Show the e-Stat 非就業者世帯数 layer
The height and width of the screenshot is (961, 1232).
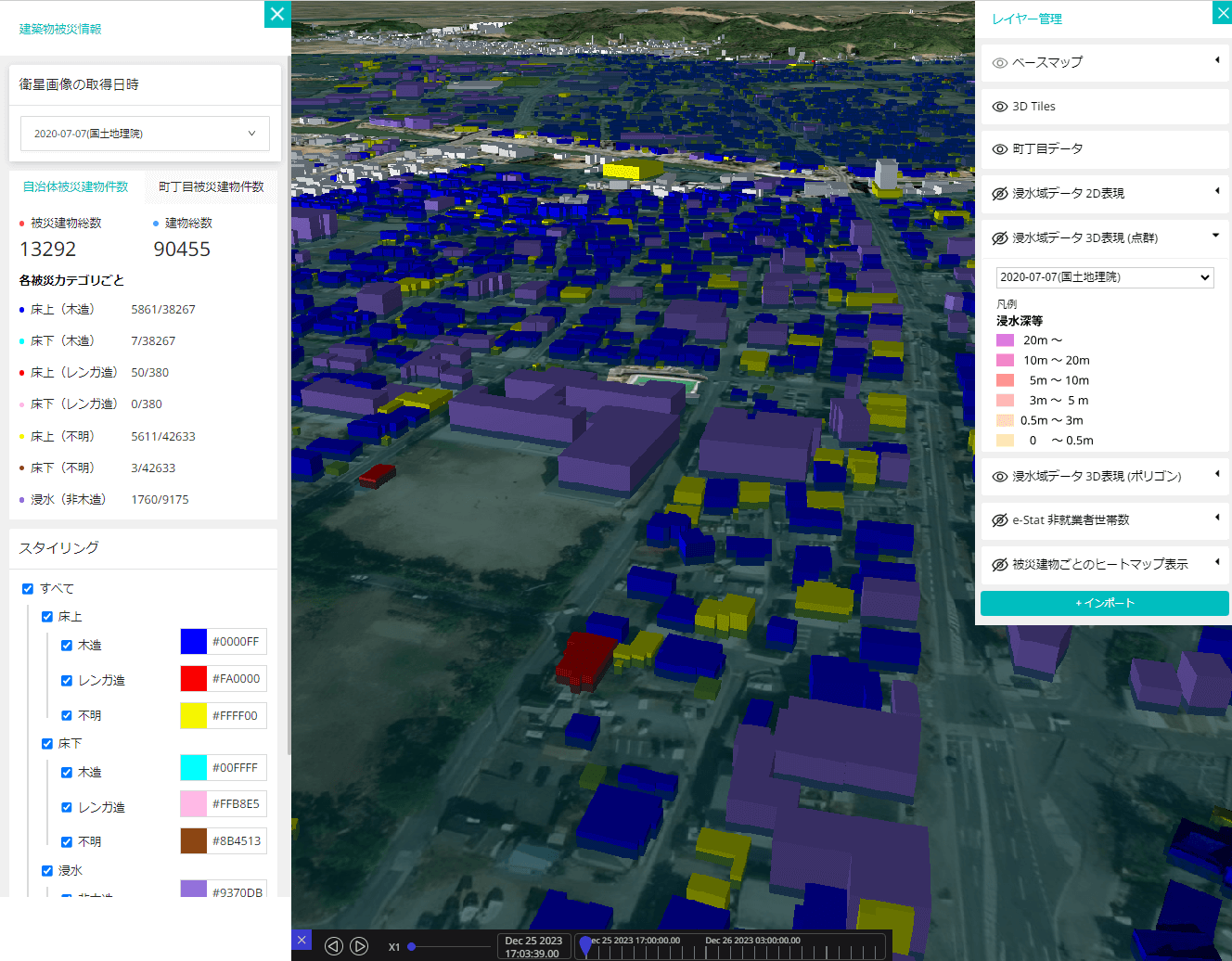coord(1000,520)
